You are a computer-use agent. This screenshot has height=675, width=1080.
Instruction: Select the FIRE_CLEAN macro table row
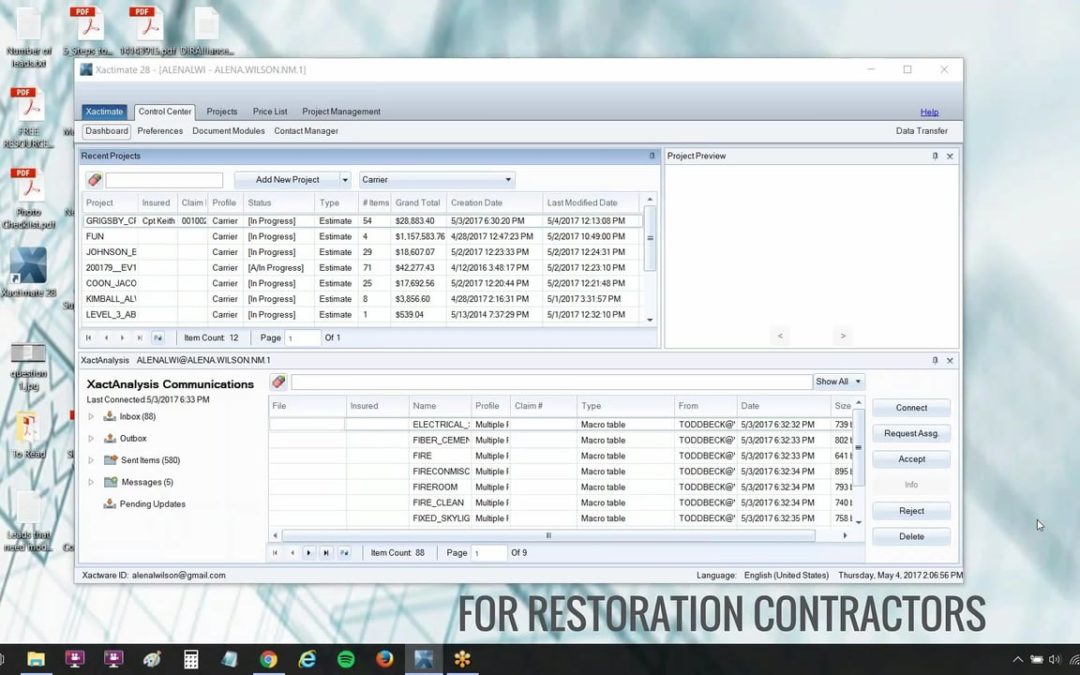(x=562, y=503)
